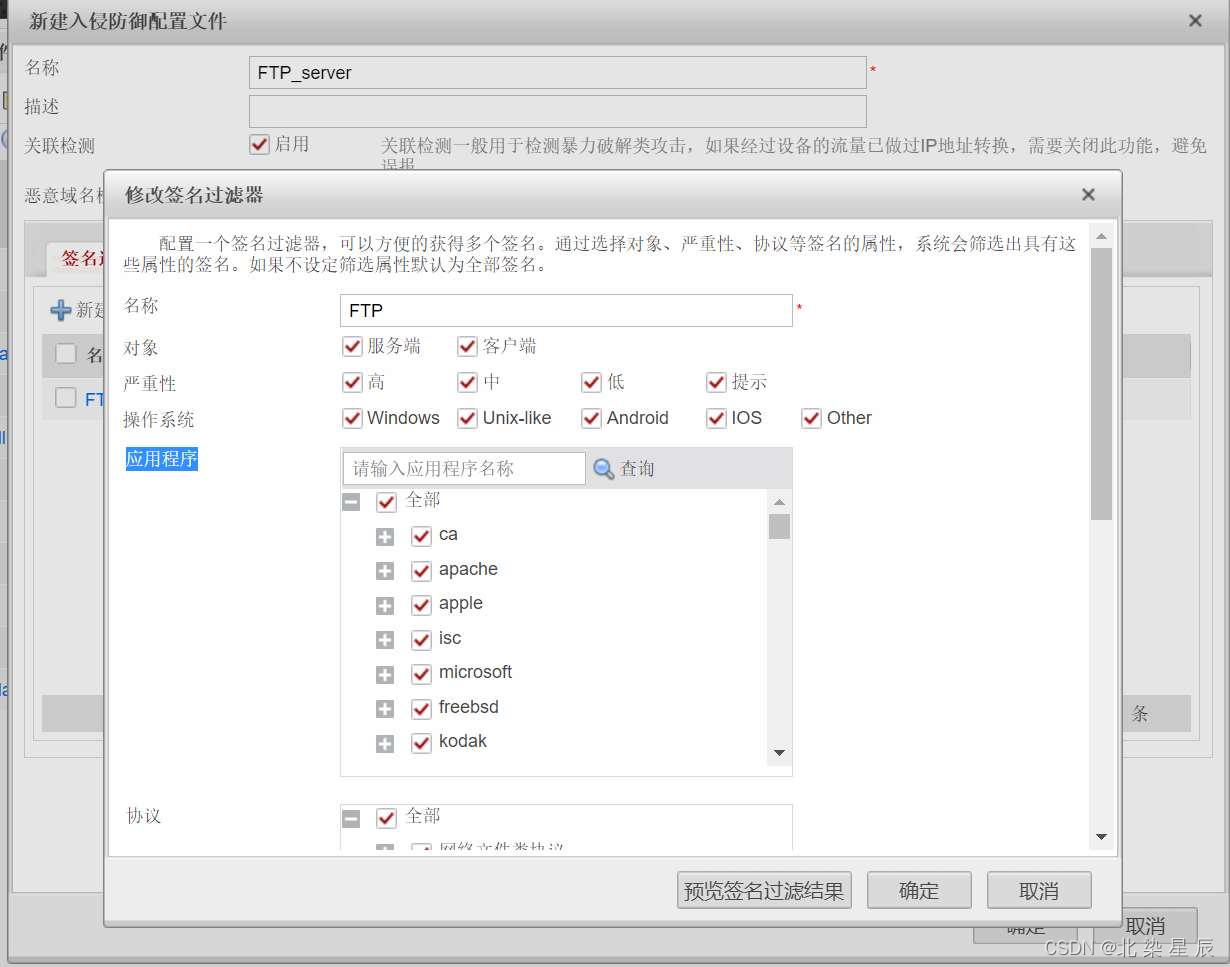Toggle the kodak application checkbox

tap(421, 743)
